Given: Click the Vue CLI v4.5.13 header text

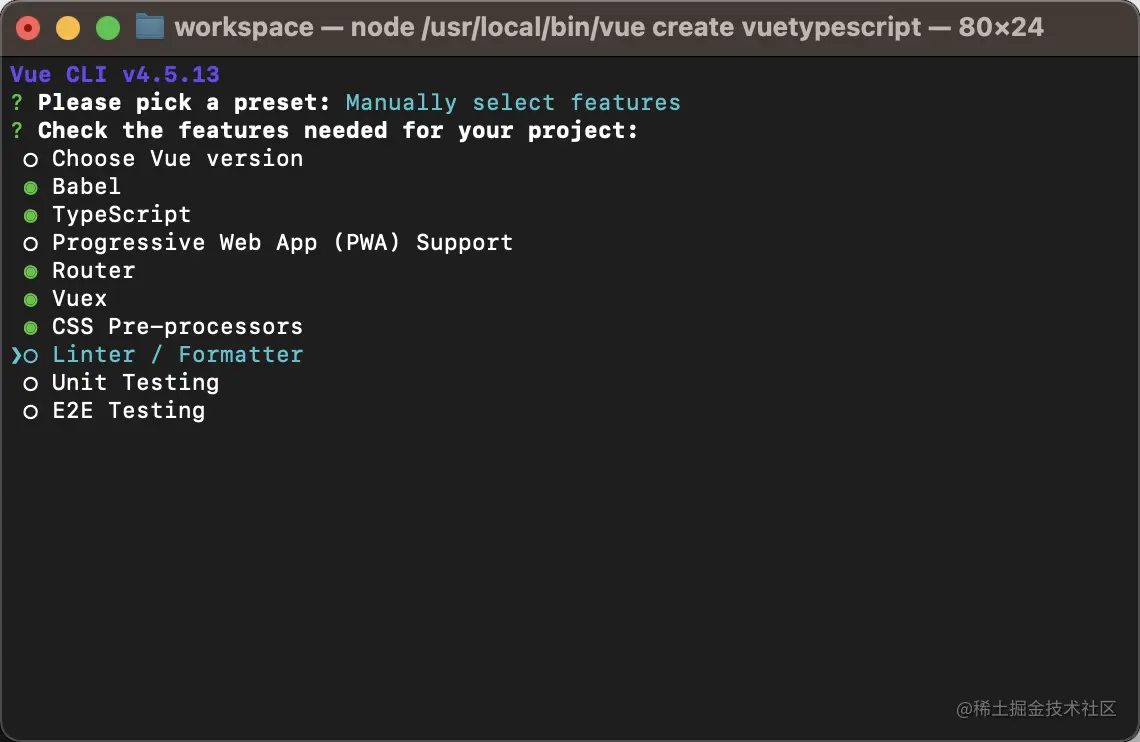Looking at the screenshot, I should tap(114, 75).
